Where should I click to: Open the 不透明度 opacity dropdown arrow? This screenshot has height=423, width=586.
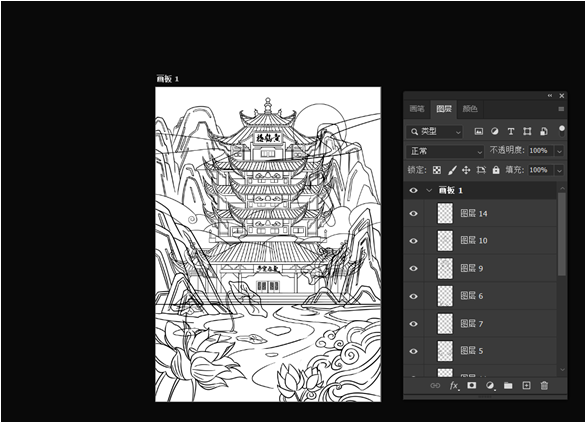pos(559,151)
